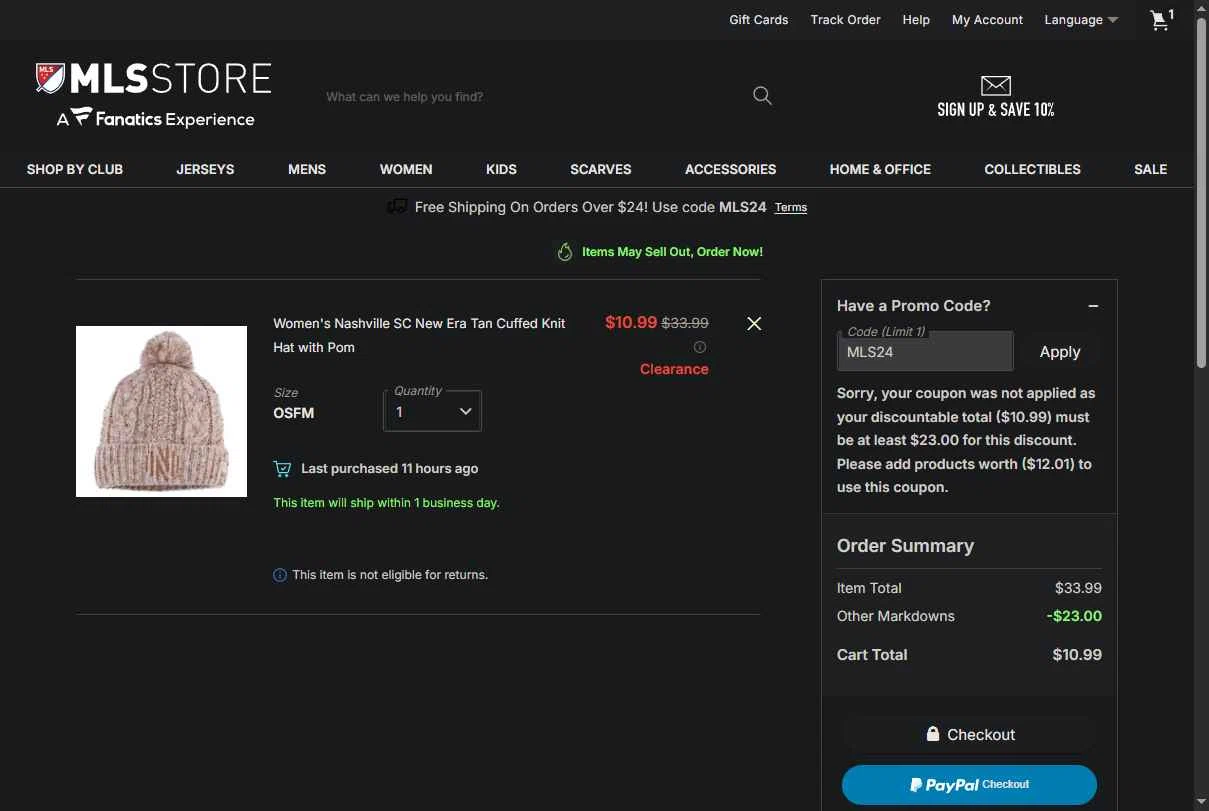Click price info icon under $33.99
Image resolution: width=1209 pixels, height=811 pixels.
pos(700,347)
